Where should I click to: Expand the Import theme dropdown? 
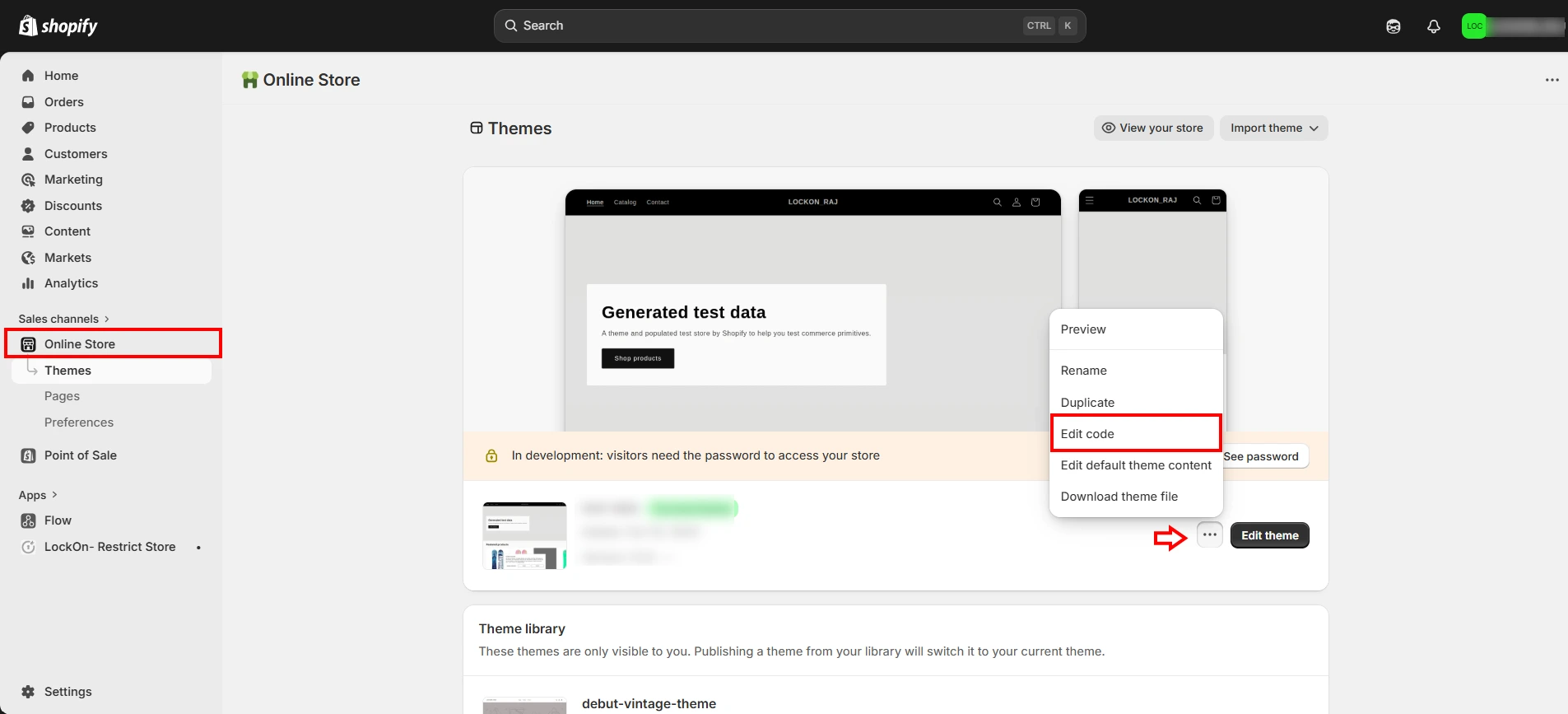(1273, 128)
